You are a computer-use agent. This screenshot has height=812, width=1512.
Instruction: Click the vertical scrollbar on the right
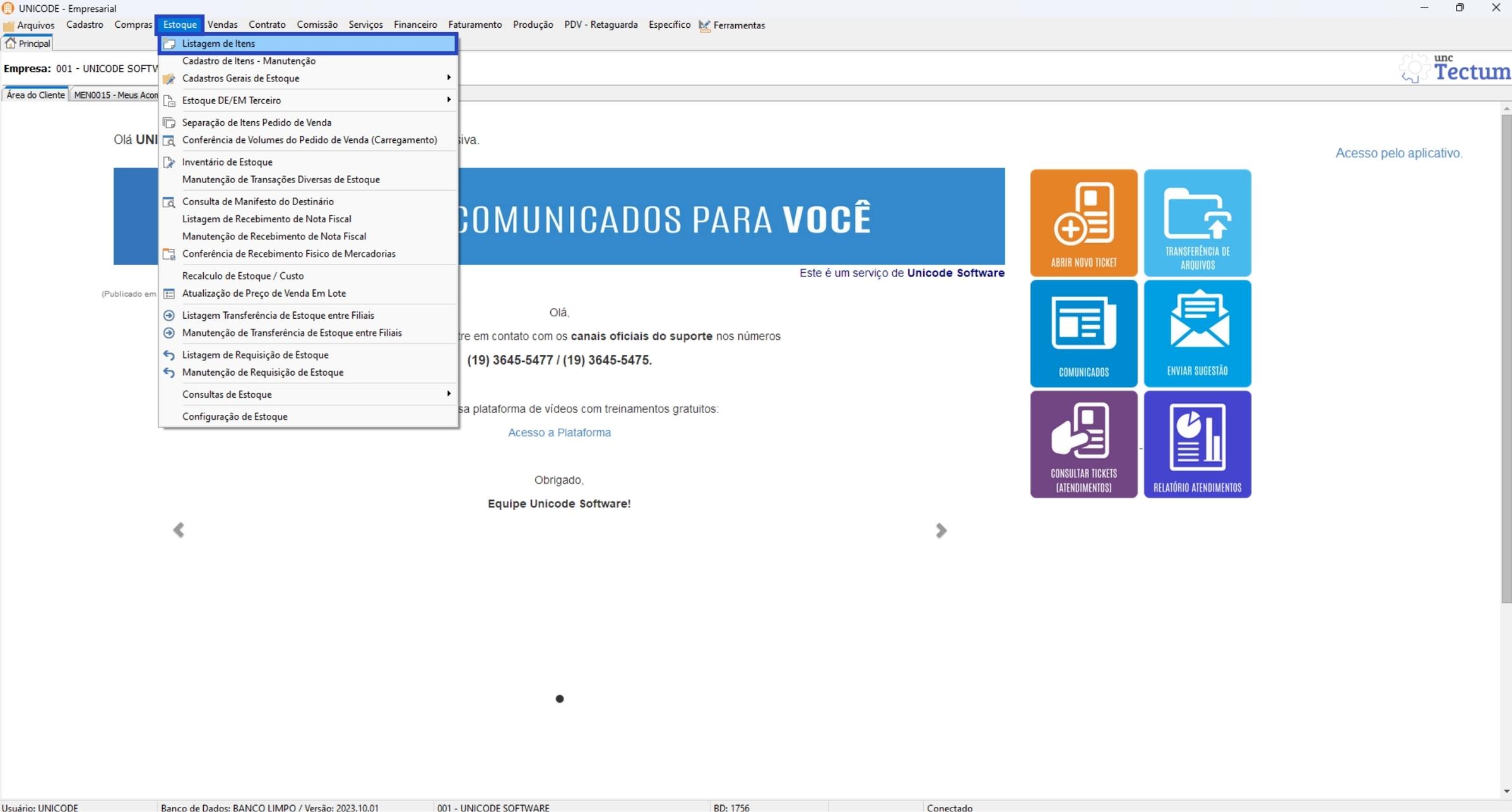pos(1506,357)
